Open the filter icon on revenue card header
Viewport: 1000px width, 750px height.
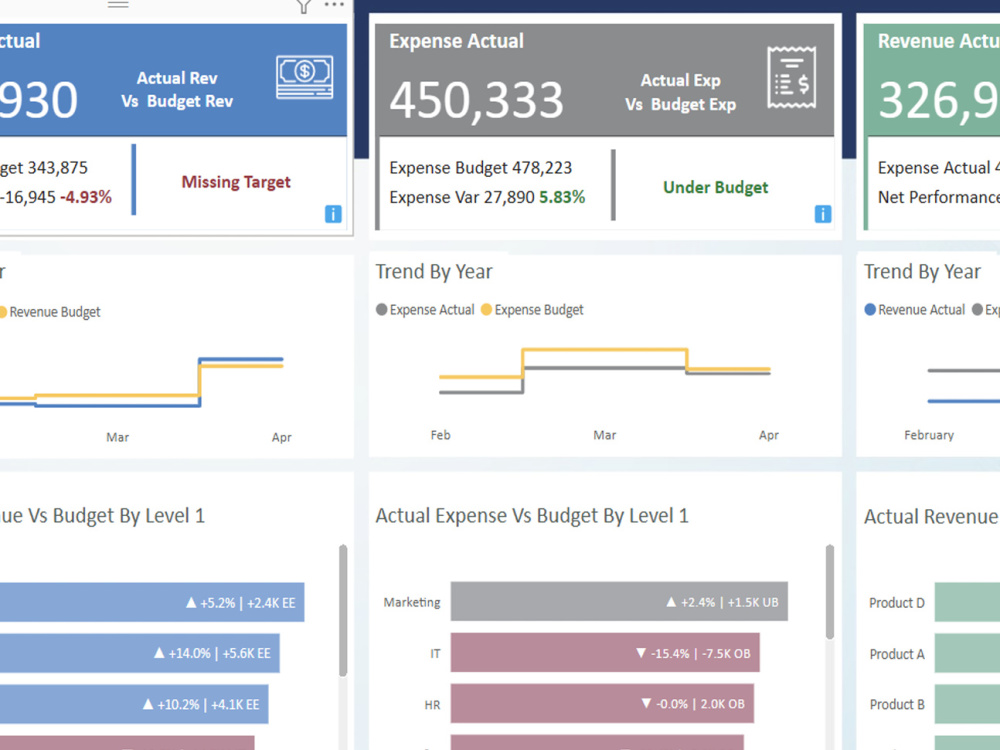304,6
